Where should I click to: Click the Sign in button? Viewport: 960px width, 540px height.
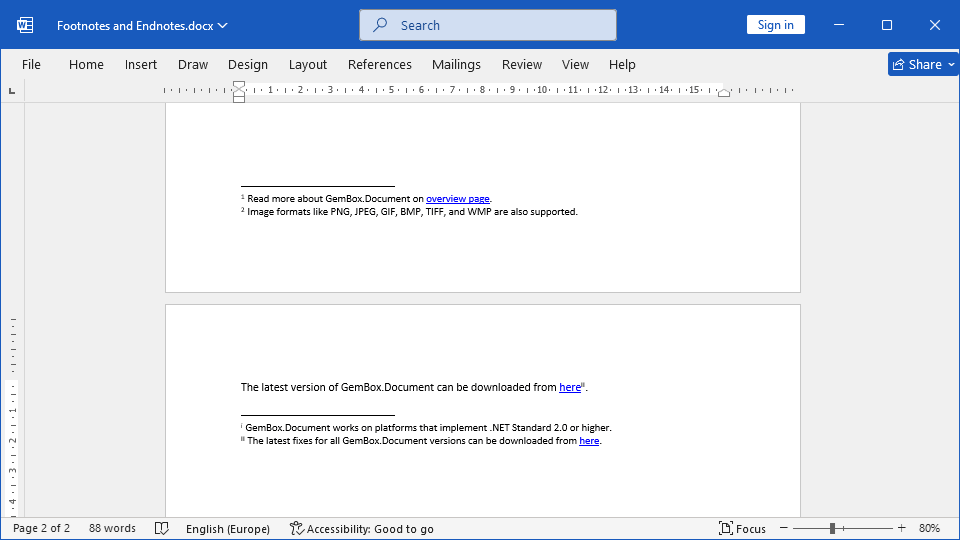[775, 25]
